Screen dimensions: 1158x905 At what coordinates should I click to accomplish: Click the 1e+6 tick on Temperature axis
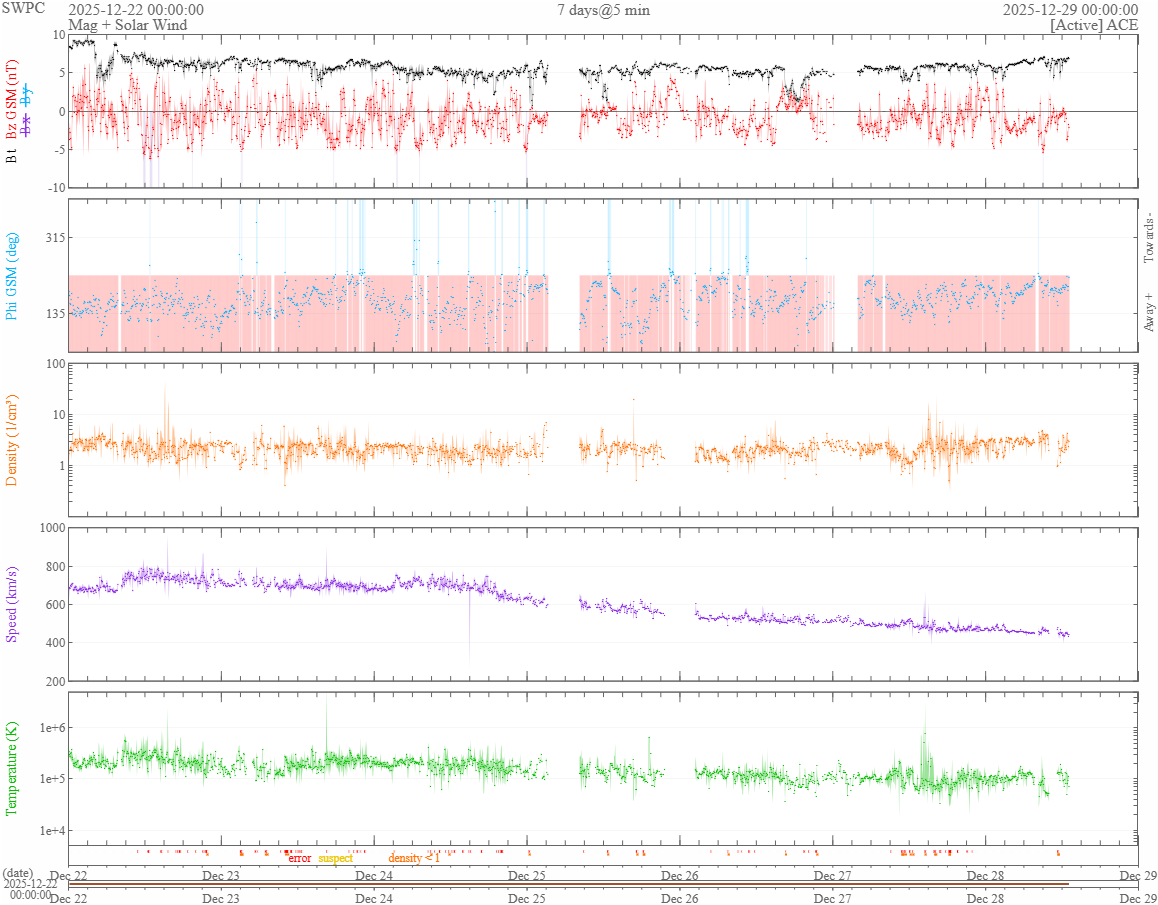point(51,728)
